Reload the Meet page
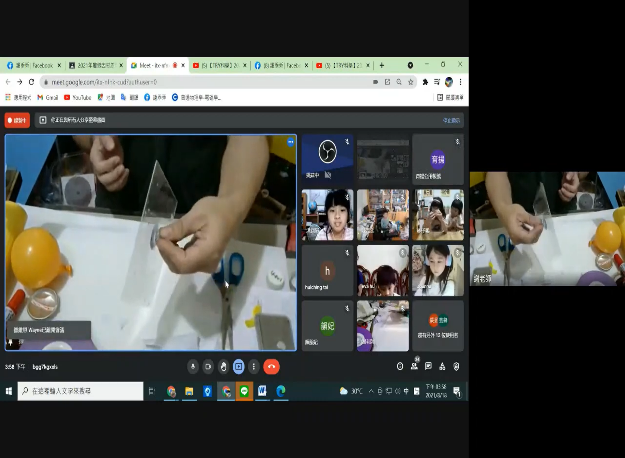Image resolution: width=625 pixels, height=458 pixels. 31,82
